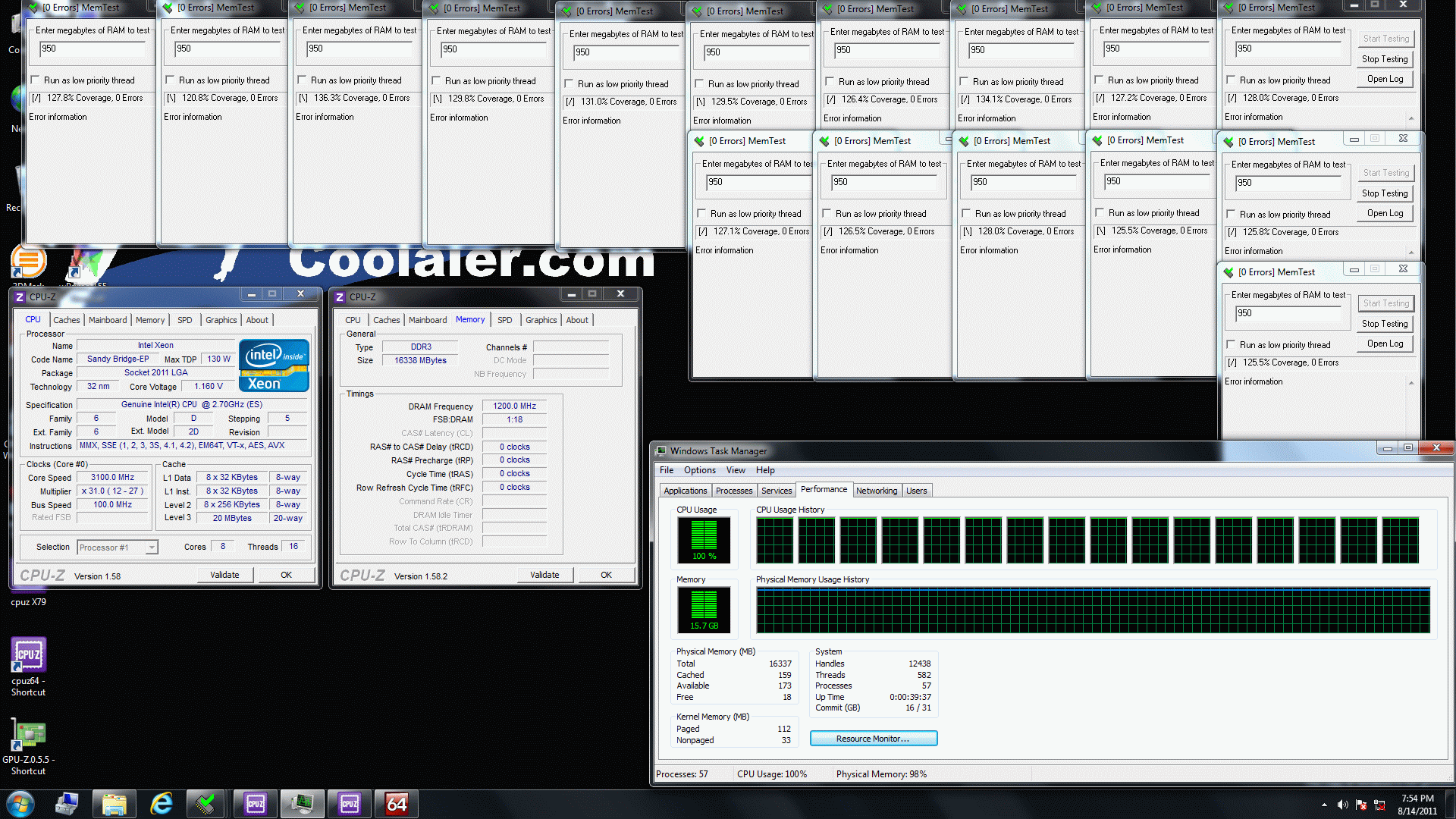This screenshot has height=819, width=1456.
Task: Click RAM megabytes field in MemTest with 127.2% coverage
Action: coord(1156,49)
